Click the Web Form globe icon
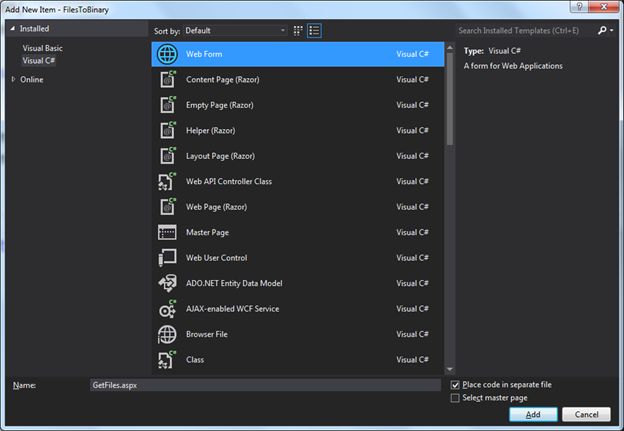Image resolution: width=624 pixels, height=431 pixels. tap(167, 54)
